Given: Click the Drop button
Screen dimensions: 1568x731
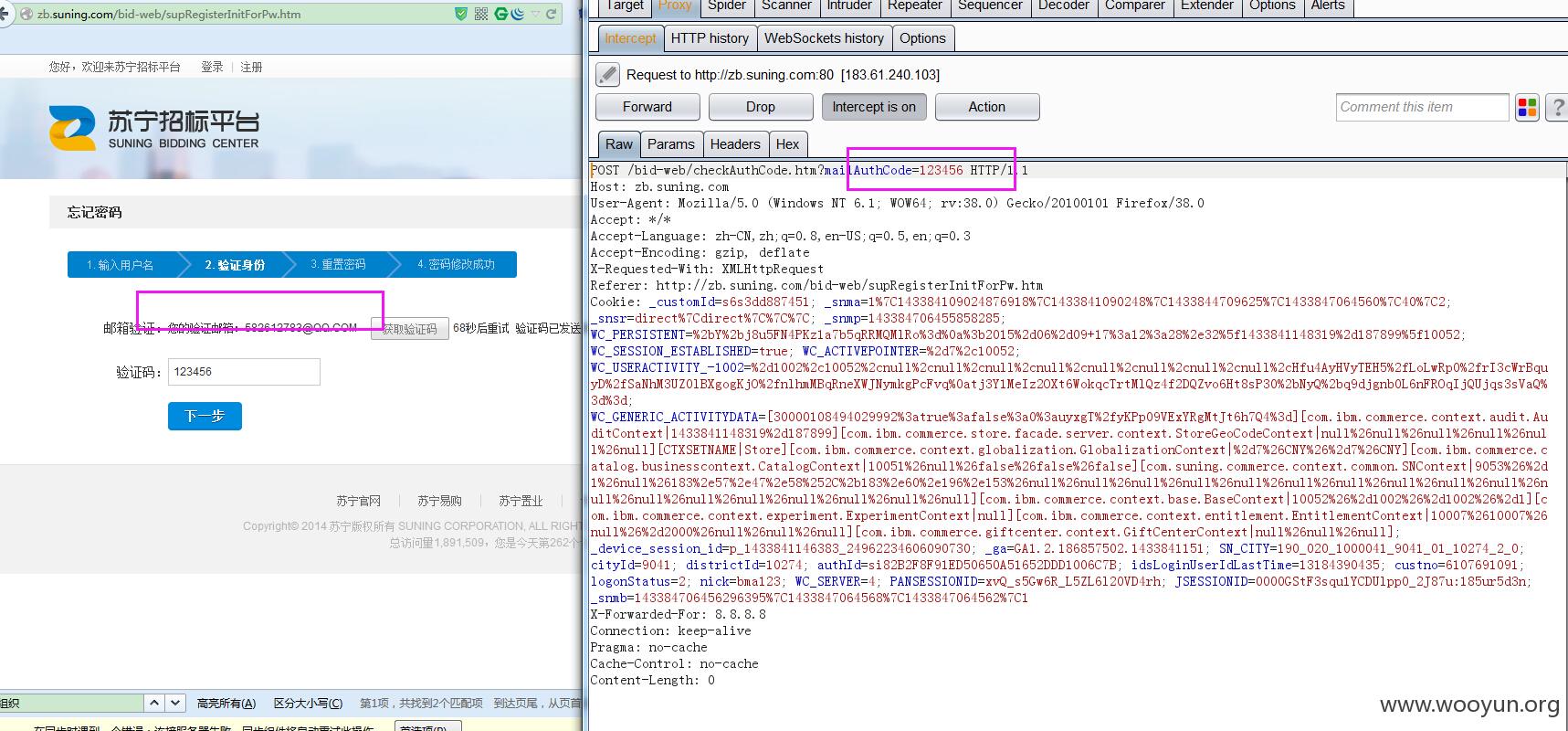Looking at the screenshot, I should point(761,107).
